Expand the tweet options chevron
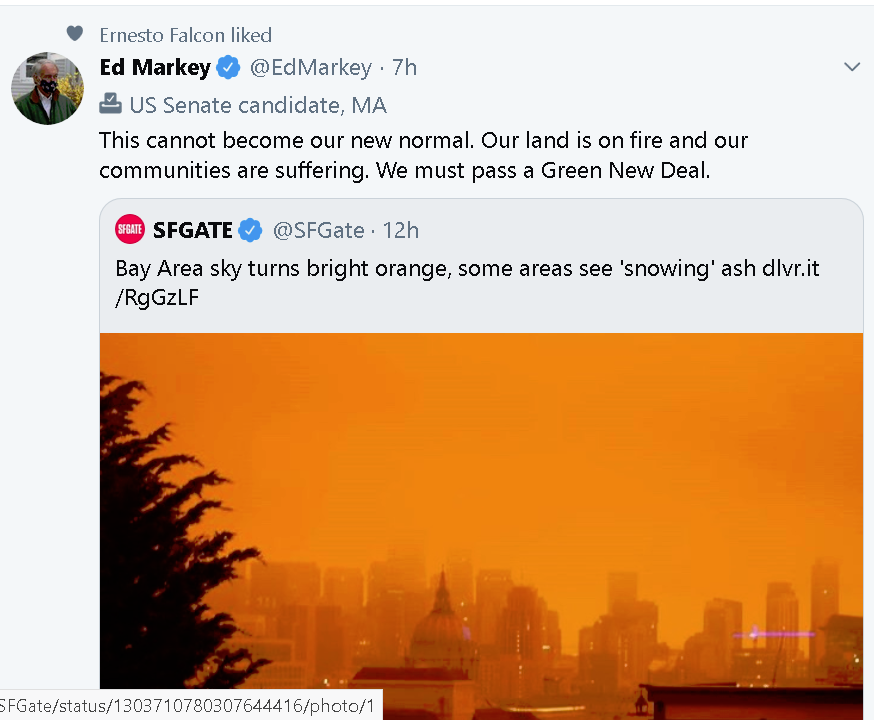 coord(852,67)
